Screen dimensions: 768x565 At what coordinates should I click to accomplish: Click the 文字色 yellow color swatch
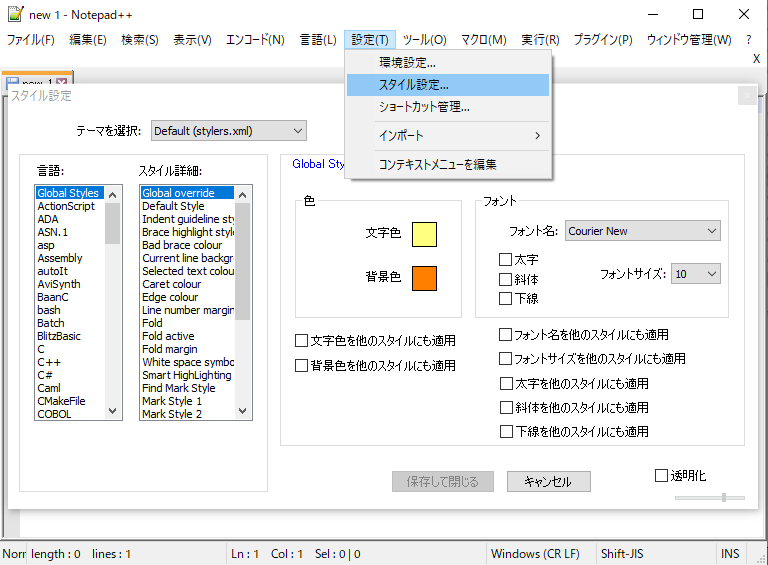click(424, 235)
